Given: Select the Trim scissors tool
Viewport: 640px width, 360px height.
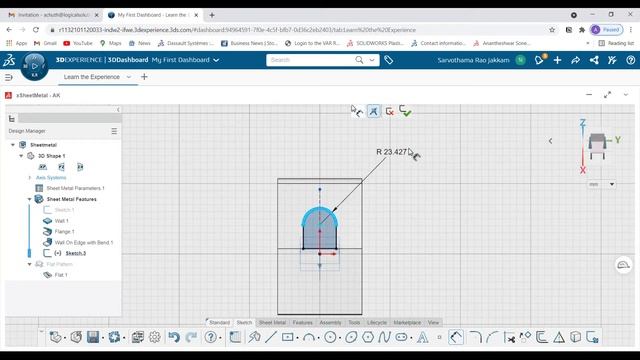Looking at the screenshot, I should click(509, 337).
